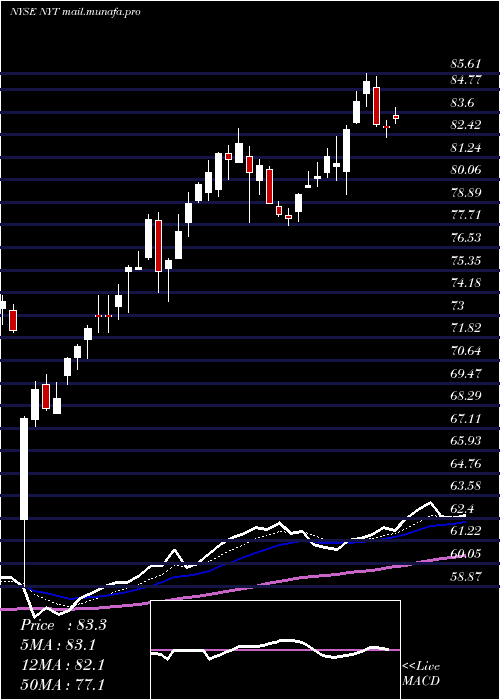Click the 68.29 price label
Image resolution: width=500 pixels, height=700 pixels.
(x=466, y=396)
